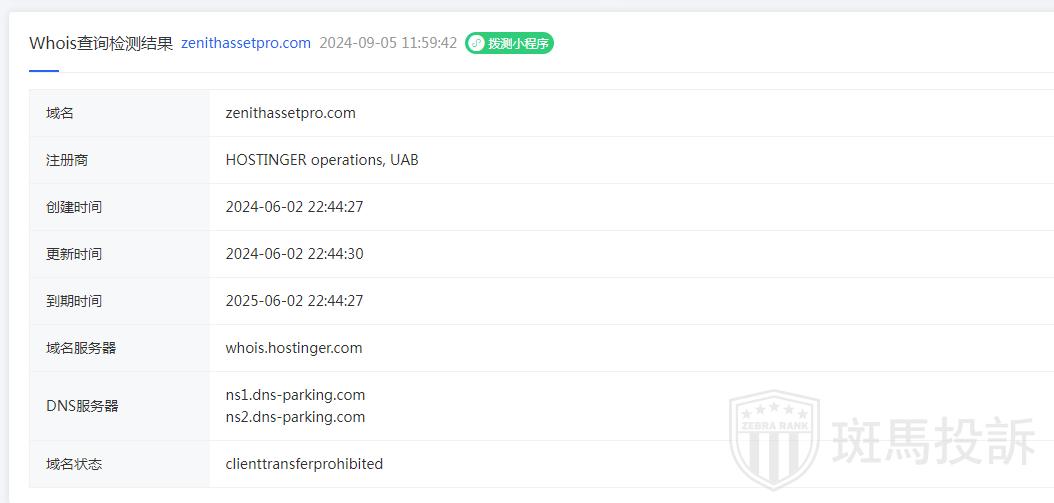The width and height of the screenshot is (1054, 503).
Task: Click the 注册商 row label
Action: click(67, 160)
